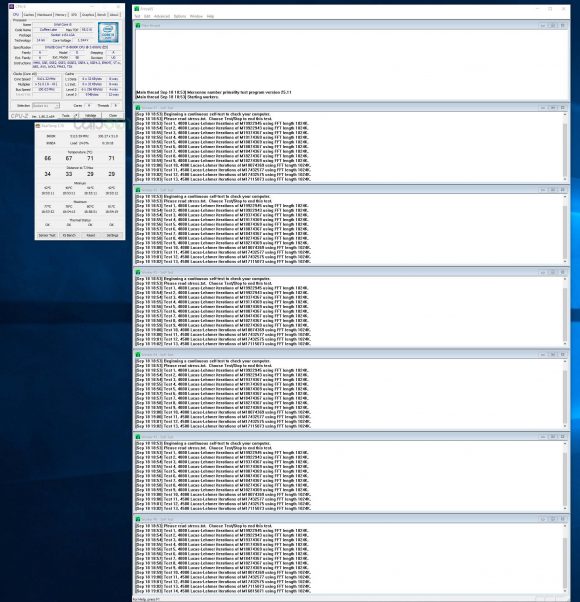Screen dimensions: 580x602
Task: Open the Edit menu in Prime95
Action: coord(147,16)
